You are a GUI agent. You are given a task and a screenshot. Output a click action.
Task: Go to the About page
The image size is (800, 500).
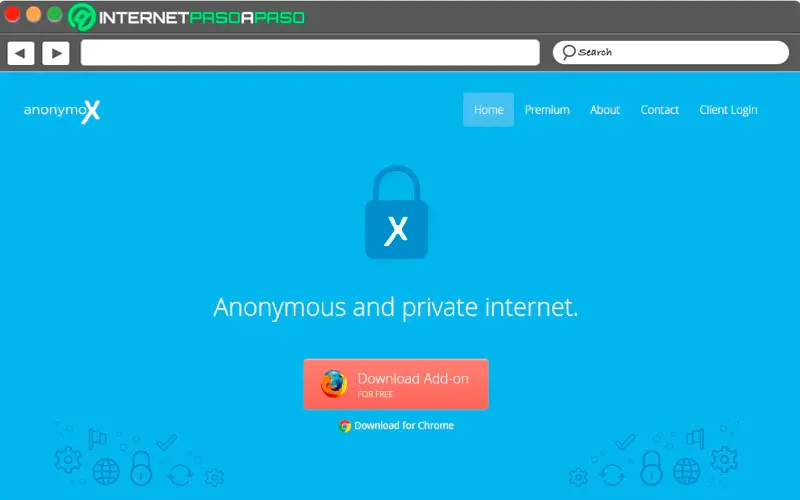pos(605,110)
